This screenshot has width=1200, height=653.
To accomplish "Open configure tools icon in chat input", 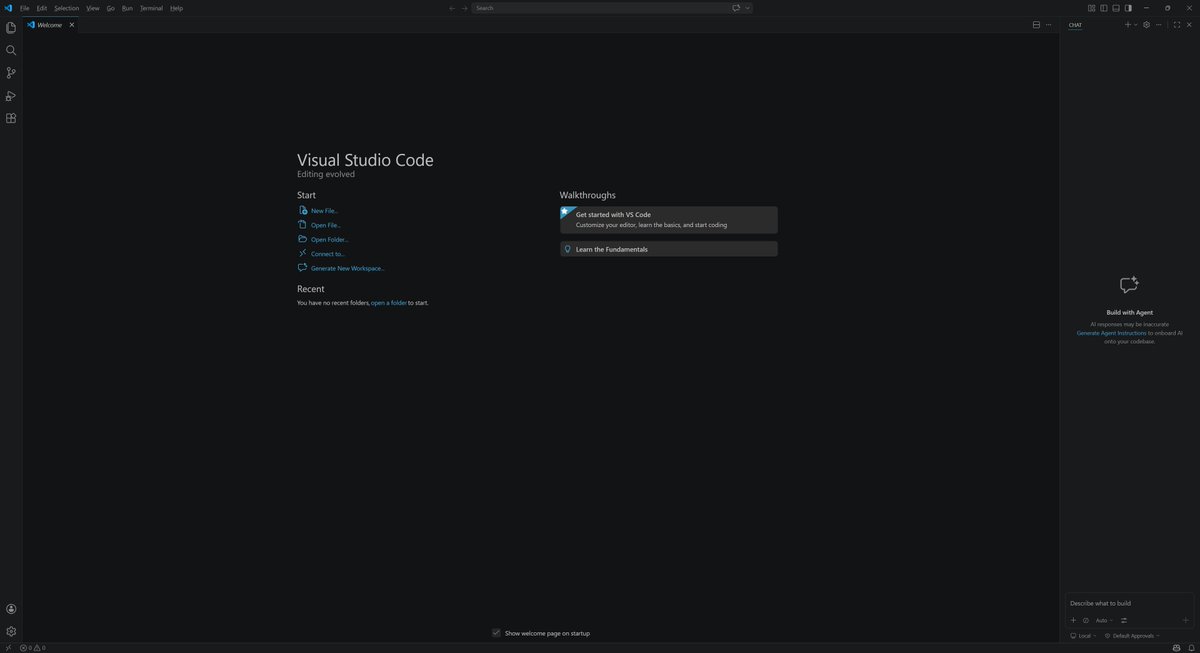I will coord(1124,620).
